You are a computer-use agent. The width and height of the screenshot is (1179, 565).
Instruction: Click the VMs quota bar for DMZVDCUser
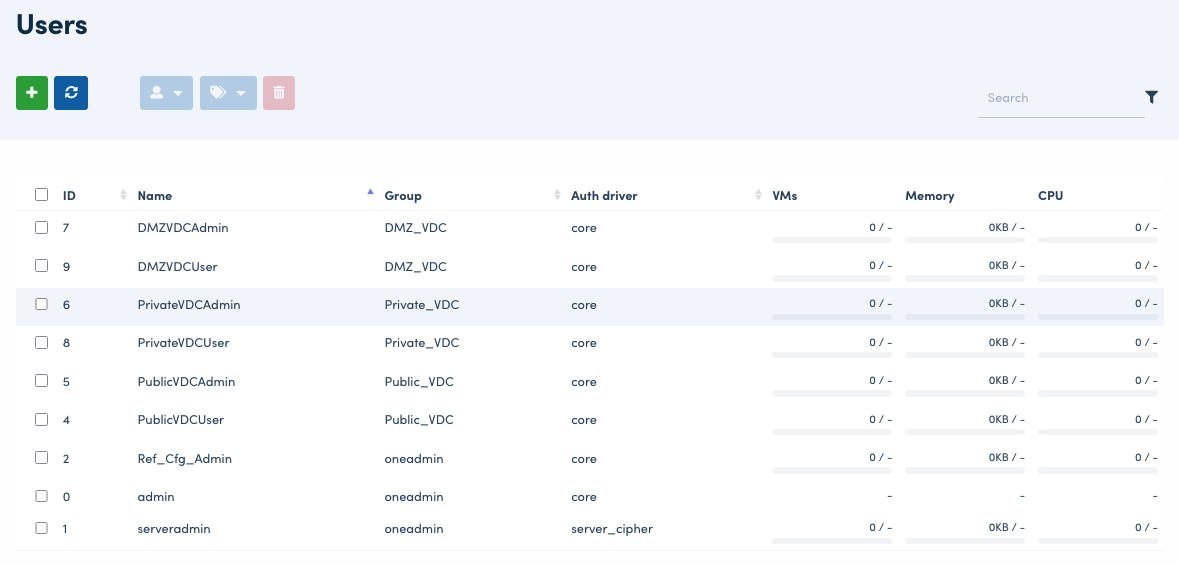click(832, 279)
